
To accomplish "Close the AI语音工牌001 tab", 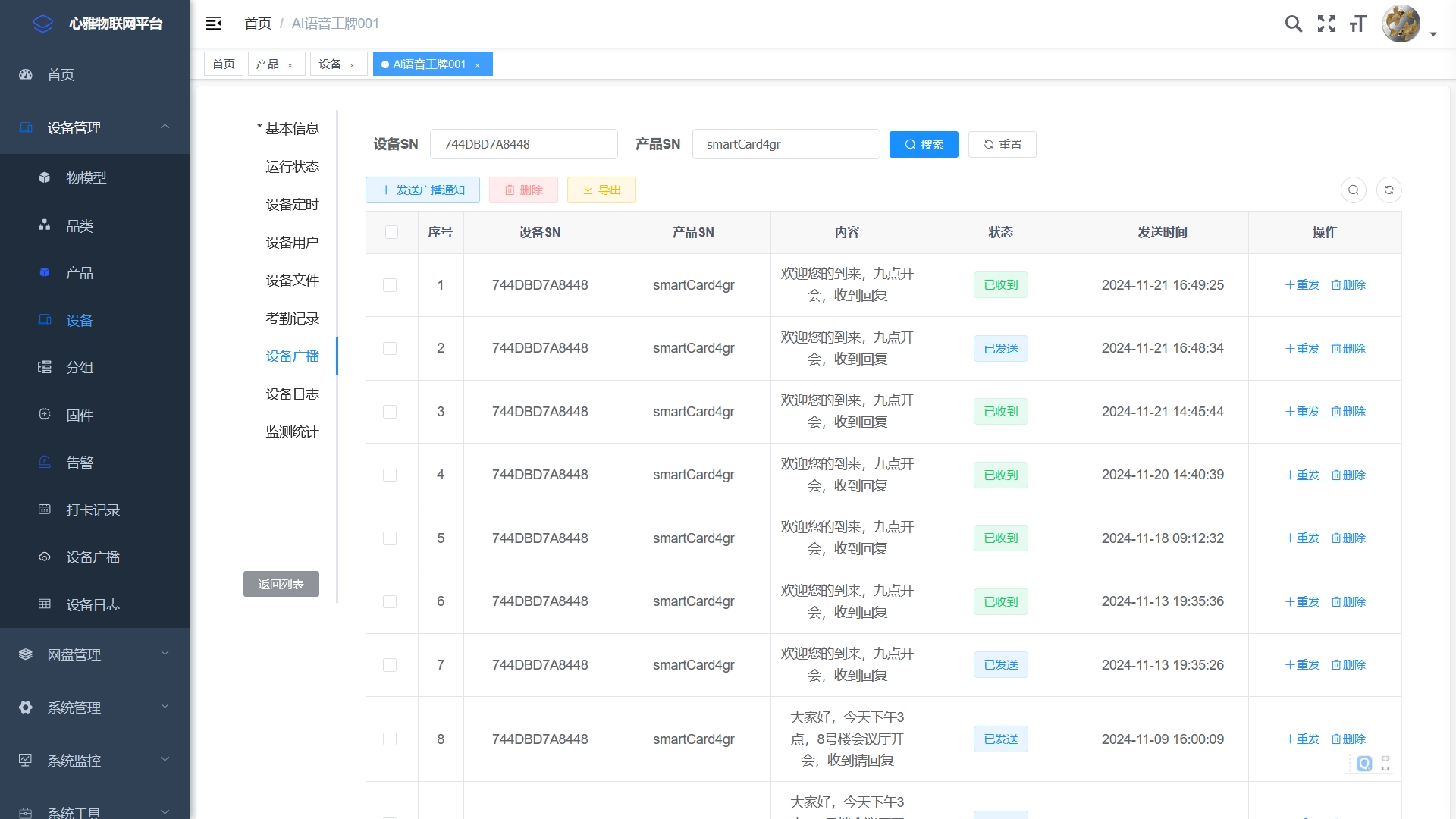I will (478, 65).
